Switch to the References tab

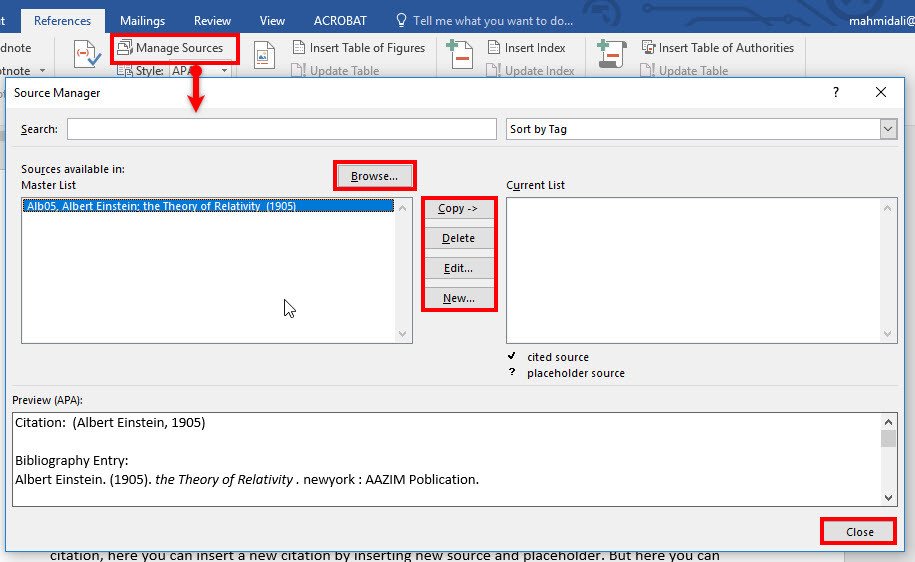(62, 21)
